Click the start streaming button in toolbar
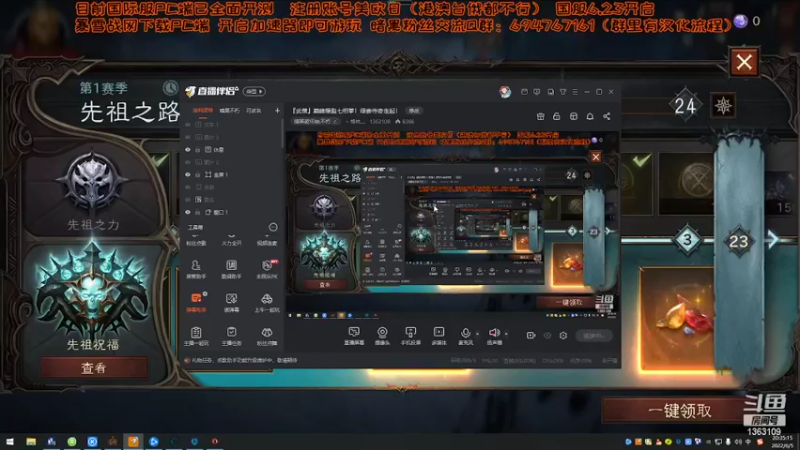The image size is (800, 450). click(x=593, y=336)
